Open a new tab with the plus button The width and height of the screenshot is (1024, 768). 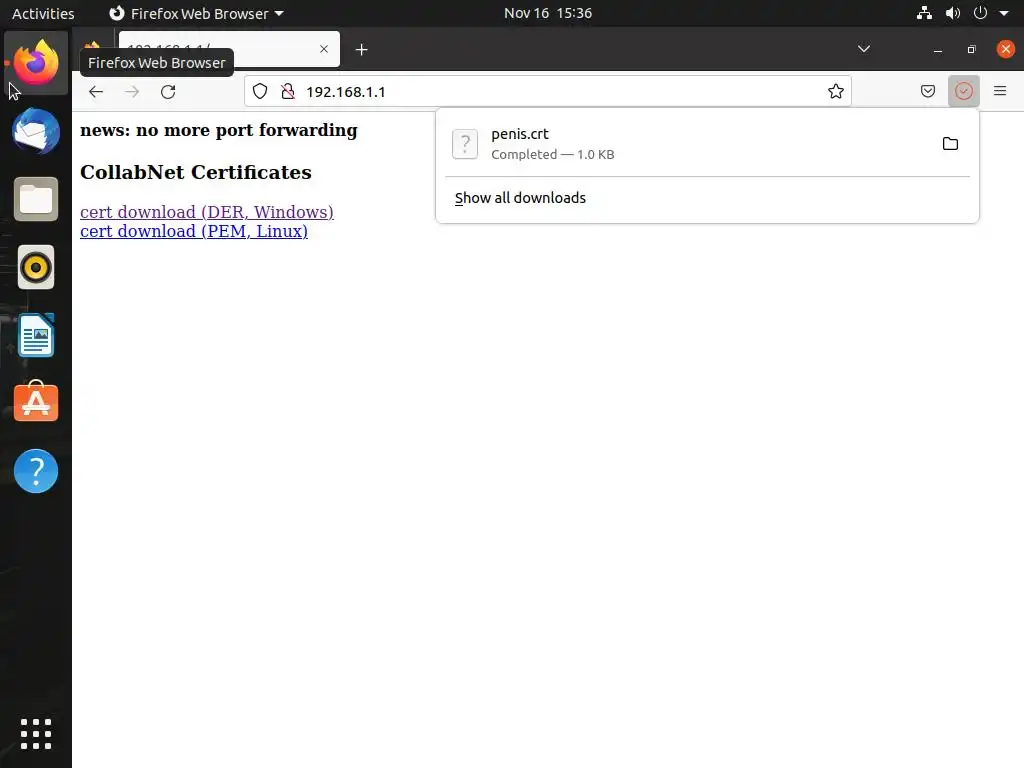(x=361, y=50)
